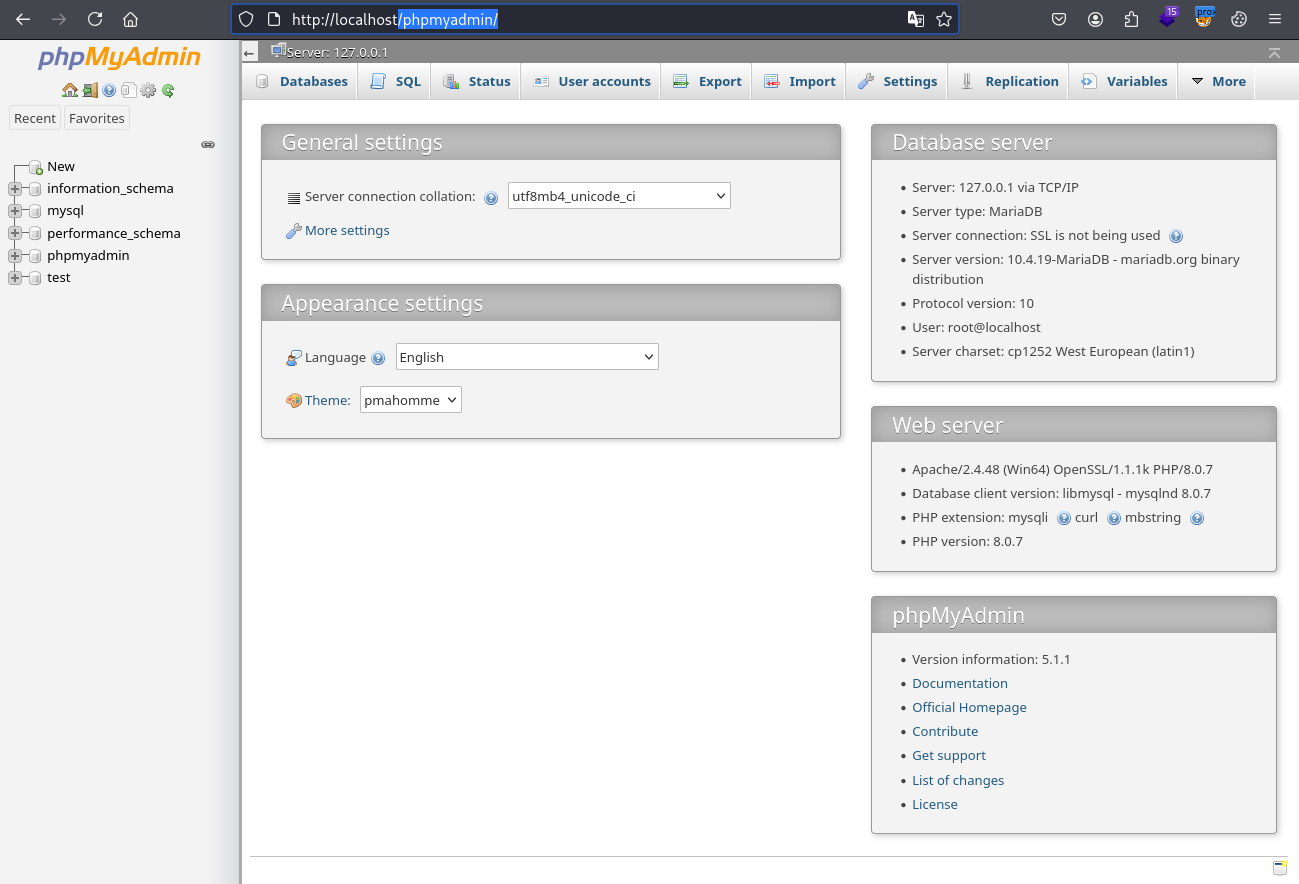Open the SQL tab
The width and height of the screenshot is (1299, 884).
(395, 82)
